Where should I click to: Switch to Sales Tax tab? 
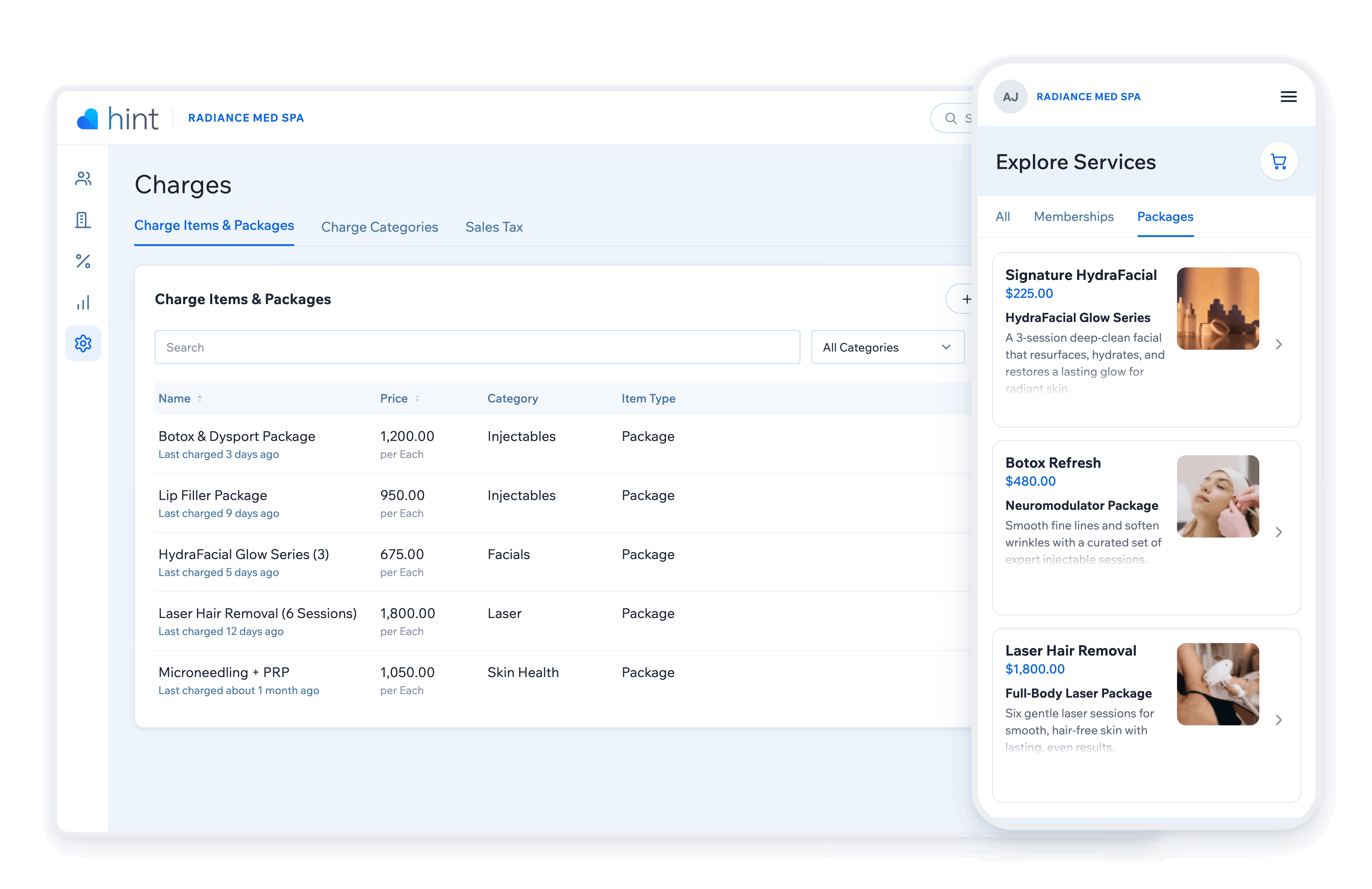point(494,227)
